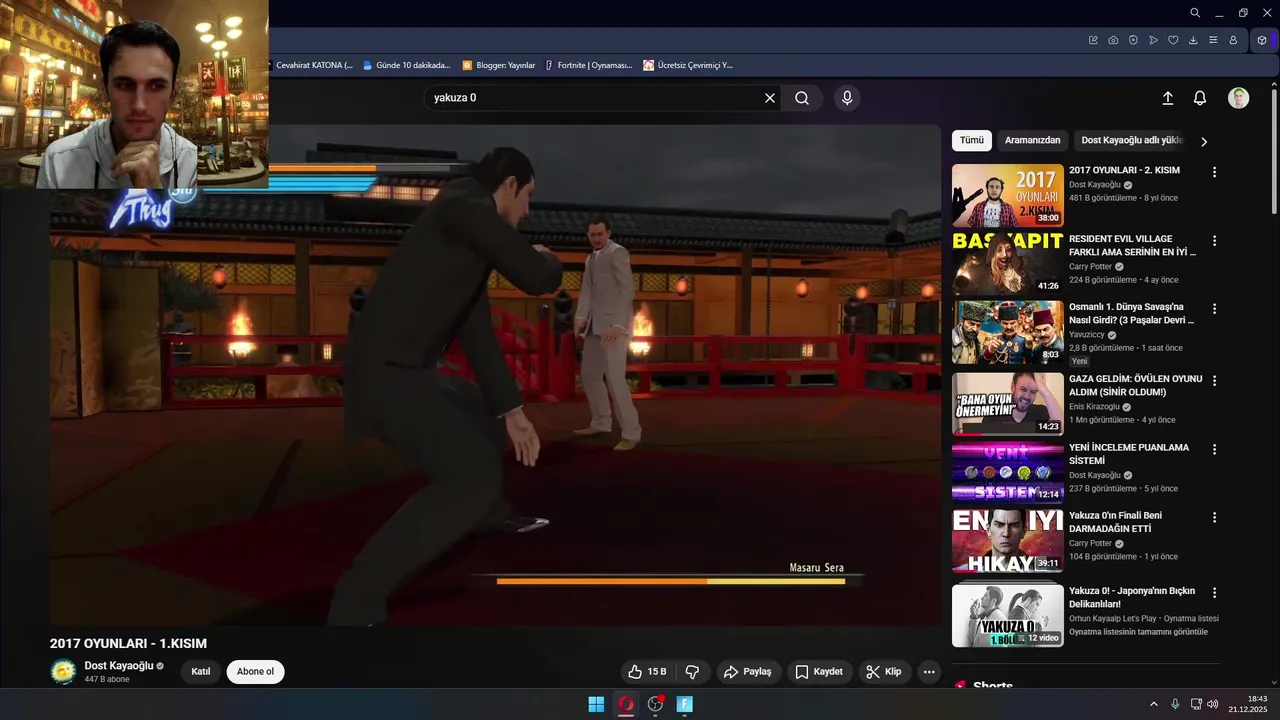Image resolution: width=1280 pixels, height=720 pixels.
Task: Click the tray microphone icon
Action: click(x=1175, y=704)
